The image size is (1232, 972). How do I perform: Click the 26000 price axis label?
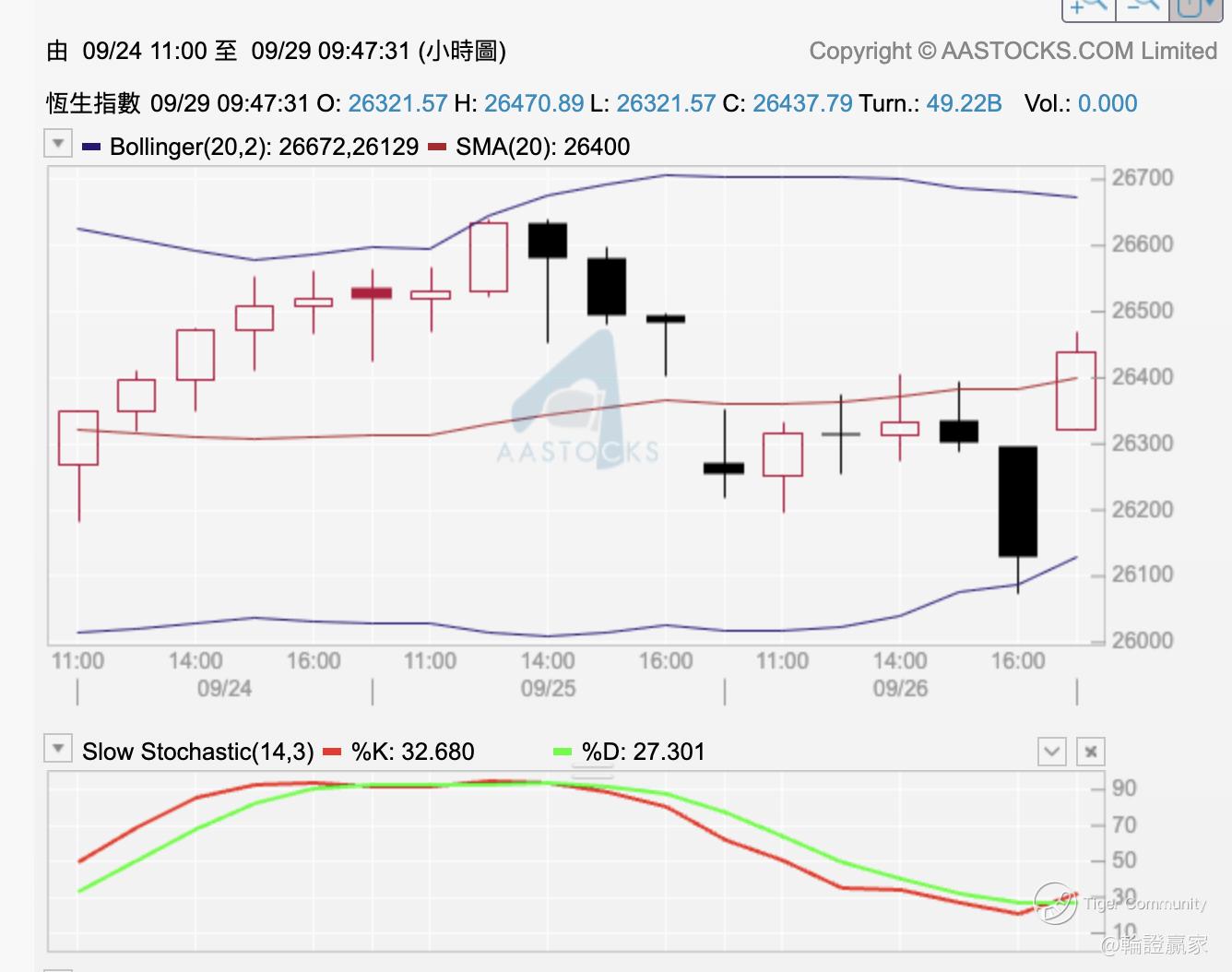[1143, 641]
